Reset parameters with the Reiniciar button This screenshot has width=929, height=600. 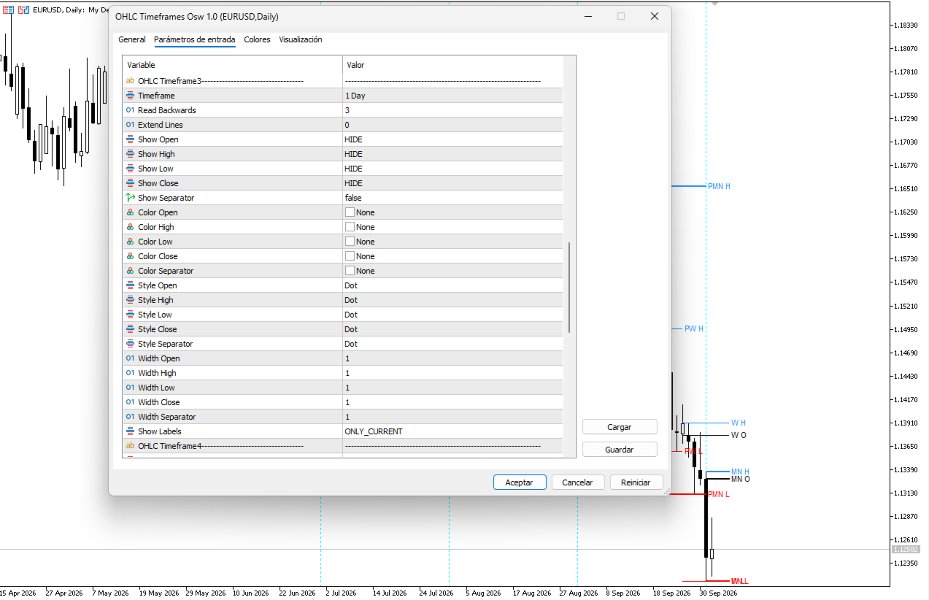click(636, 483)
